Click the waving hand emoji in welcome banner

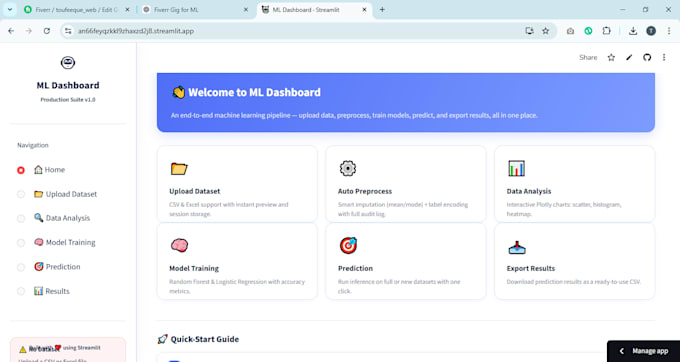click(x=178, y=92)
